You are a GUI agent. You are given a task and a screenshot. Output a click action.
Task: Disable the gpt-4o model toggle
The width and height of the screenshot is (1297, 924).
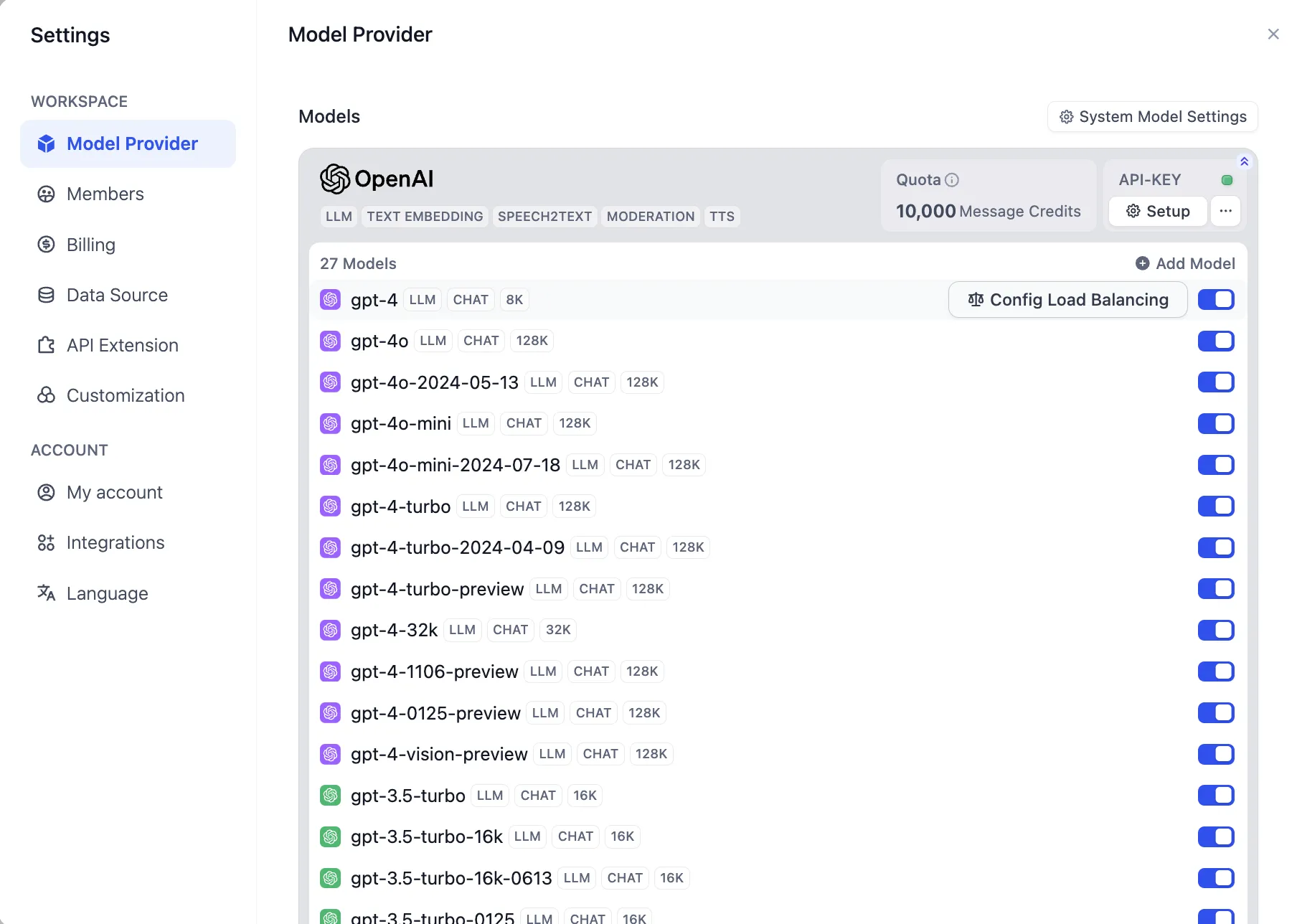(x=1216, y=341)
